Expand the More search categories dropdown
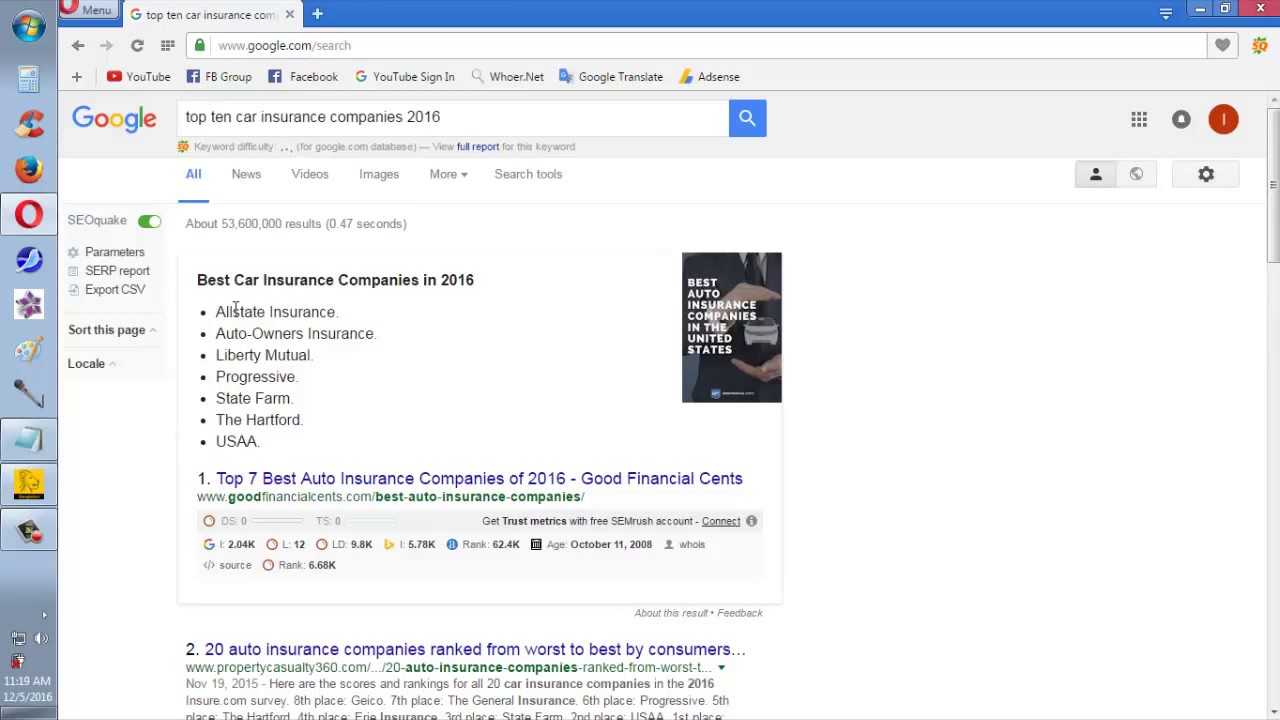The width and height of the screenshot is (1280, 720). click(x=448, y=174)
